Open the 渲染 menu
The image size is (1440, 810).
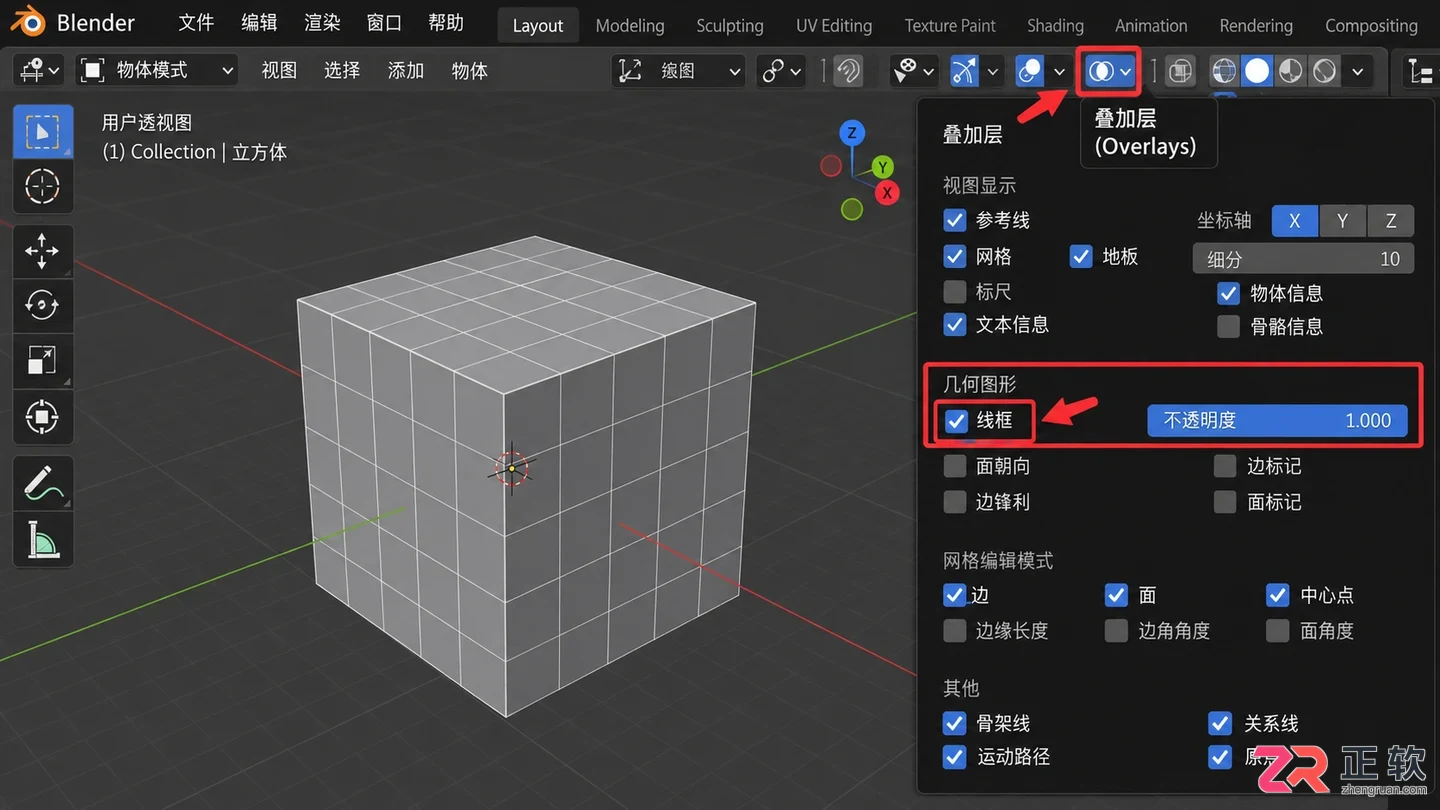click(x=322, y=23)
